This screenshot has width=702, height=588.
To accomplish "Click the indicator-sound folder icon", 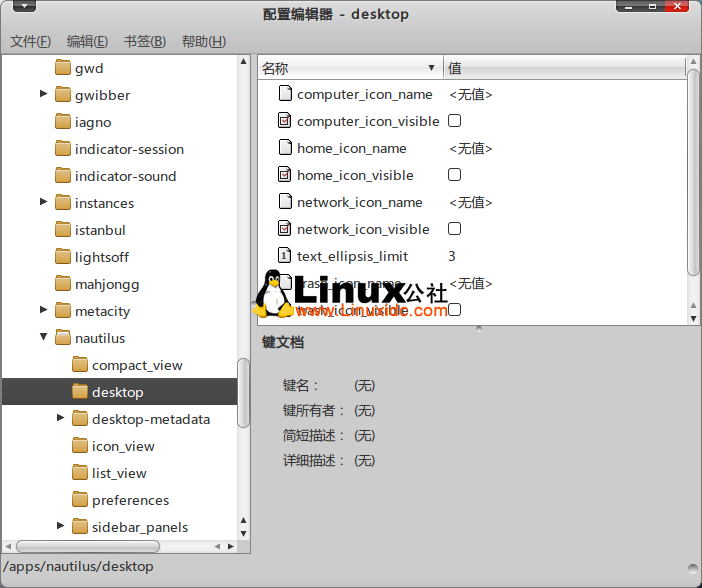I will (x=63, y=176).
